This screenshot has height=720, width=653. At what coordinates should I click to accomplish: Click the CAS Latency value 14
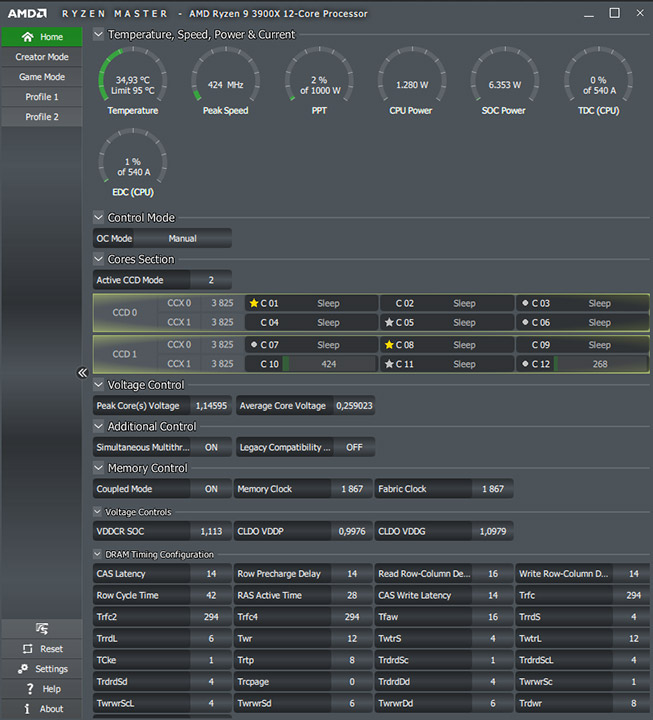[x=211, y=574]
